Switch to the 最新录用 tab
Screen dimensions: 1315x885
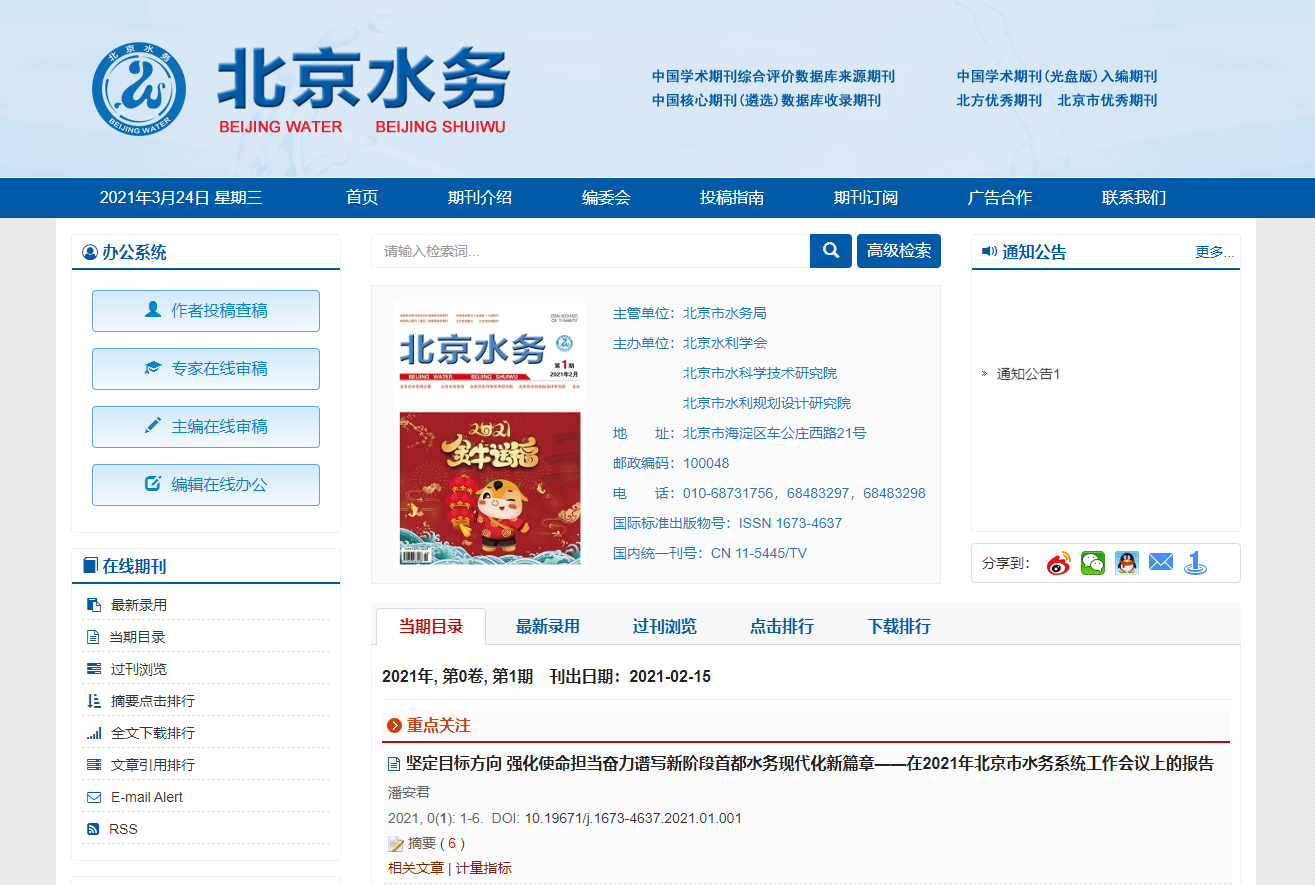(548, 627)
